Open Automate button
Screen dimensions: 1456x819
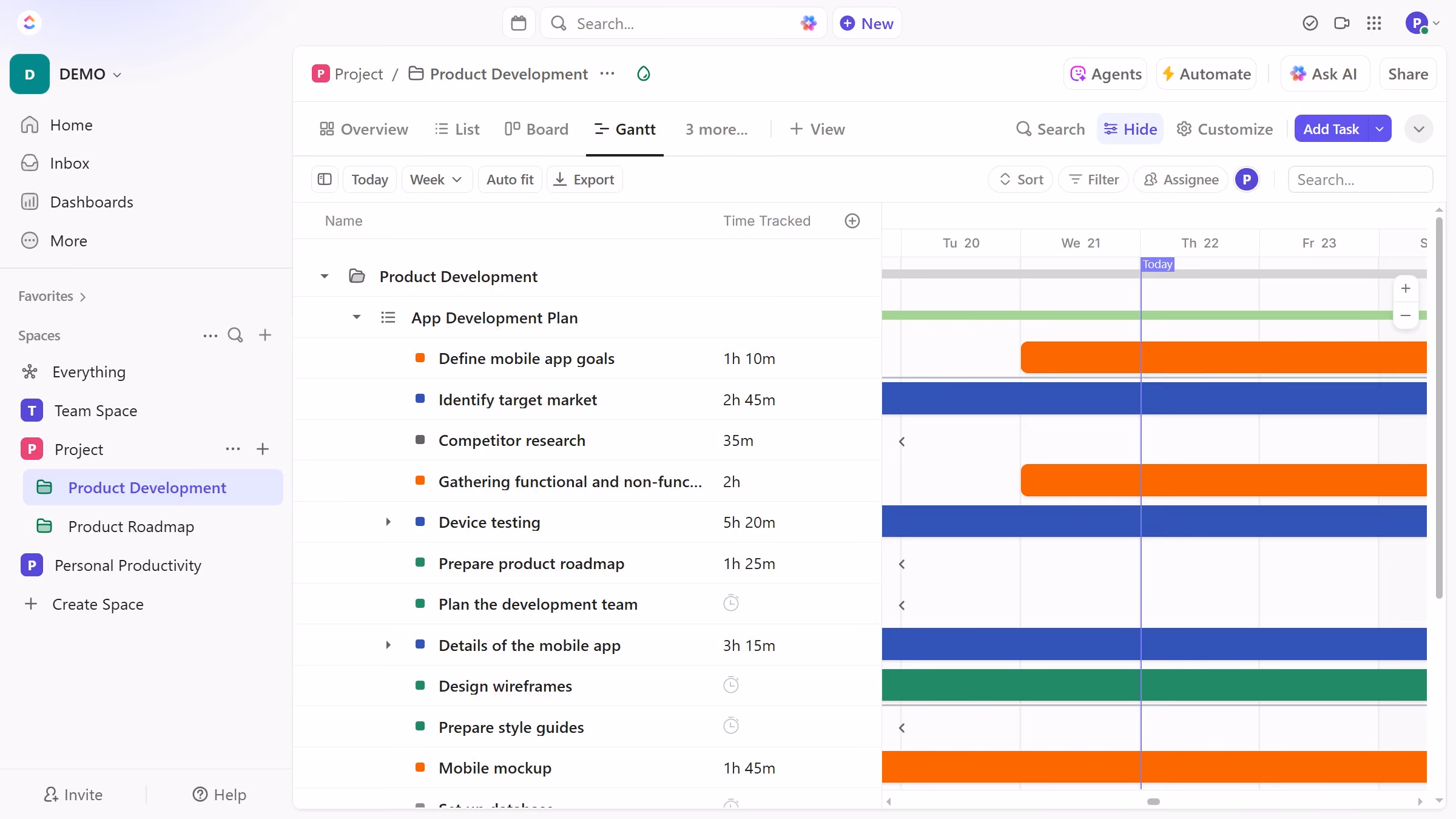pos(1206,74)
